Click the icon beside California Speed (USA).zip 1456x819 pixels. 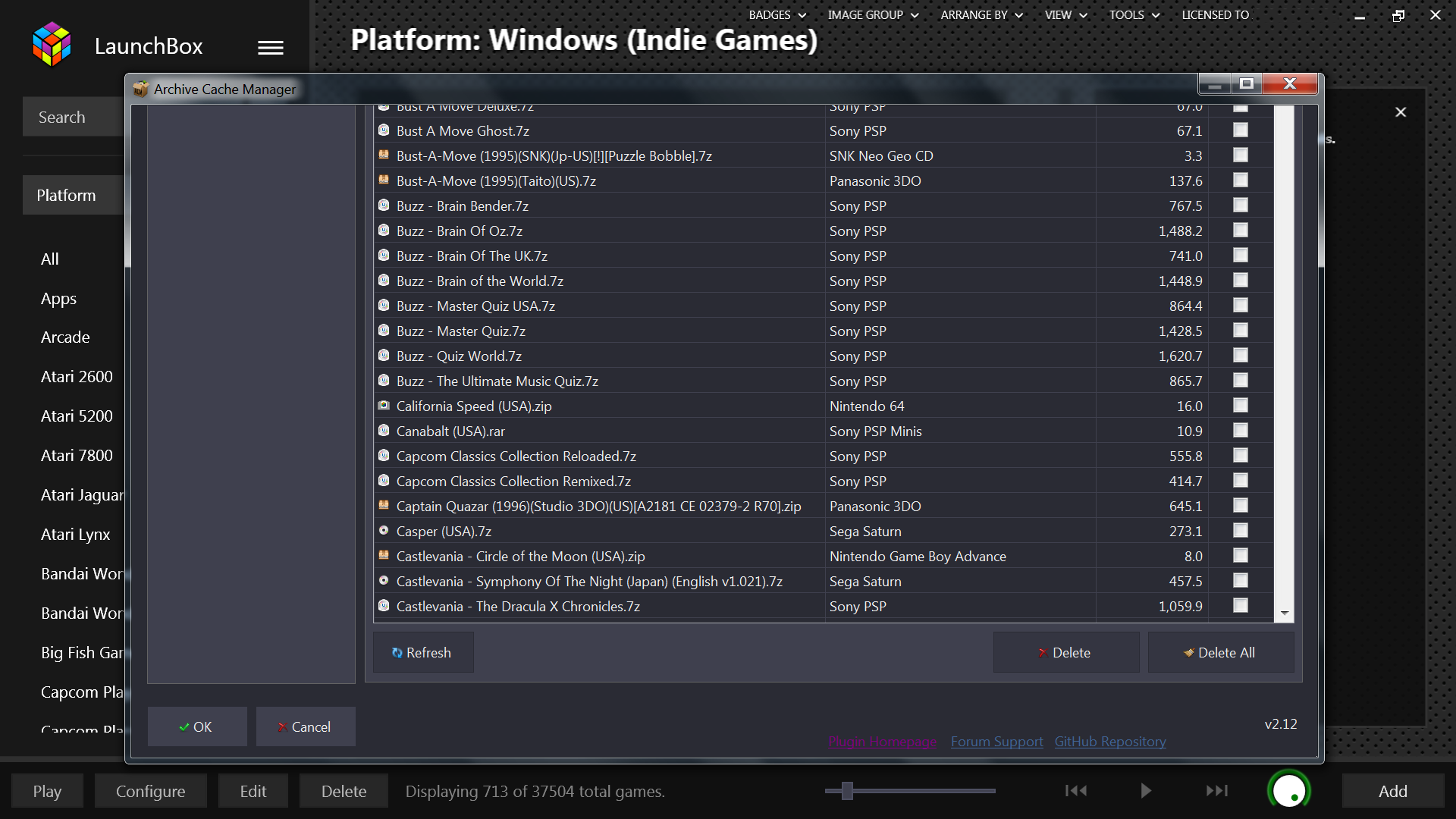coord(384,406)
